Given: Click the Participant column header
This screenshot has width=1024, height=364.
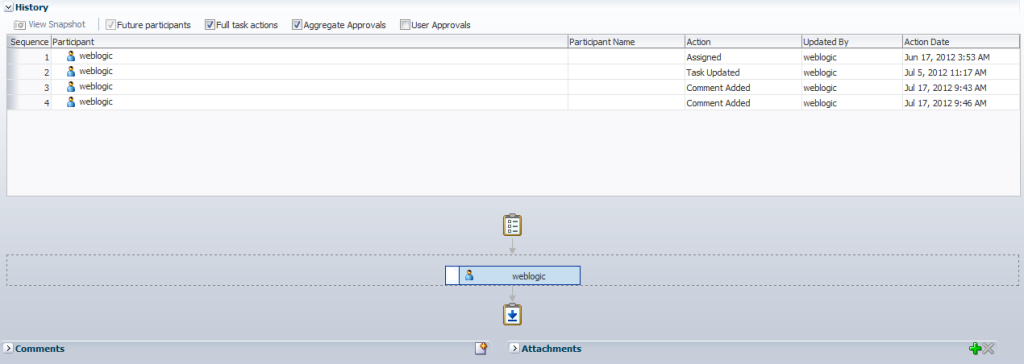Looking at the screenshot, I should pyautogui.click(x=310, y=42).
